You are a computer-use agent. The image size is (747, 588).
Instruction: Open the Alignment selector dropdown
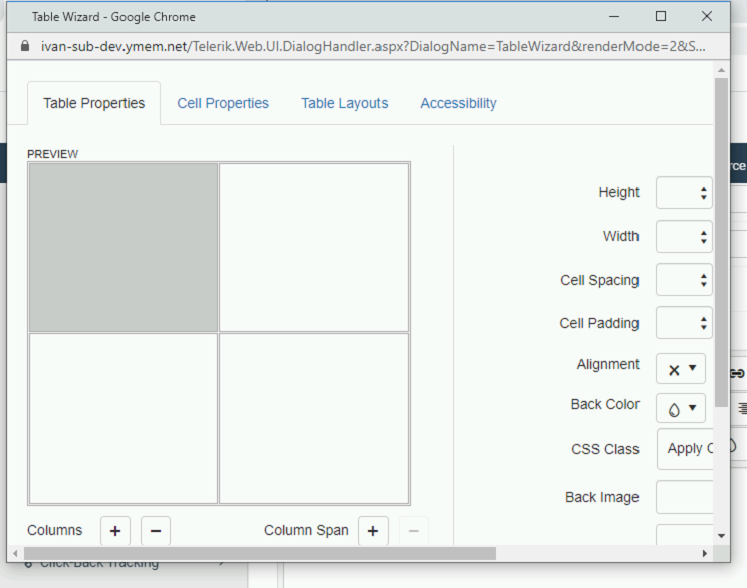click(x=681, y=369)
